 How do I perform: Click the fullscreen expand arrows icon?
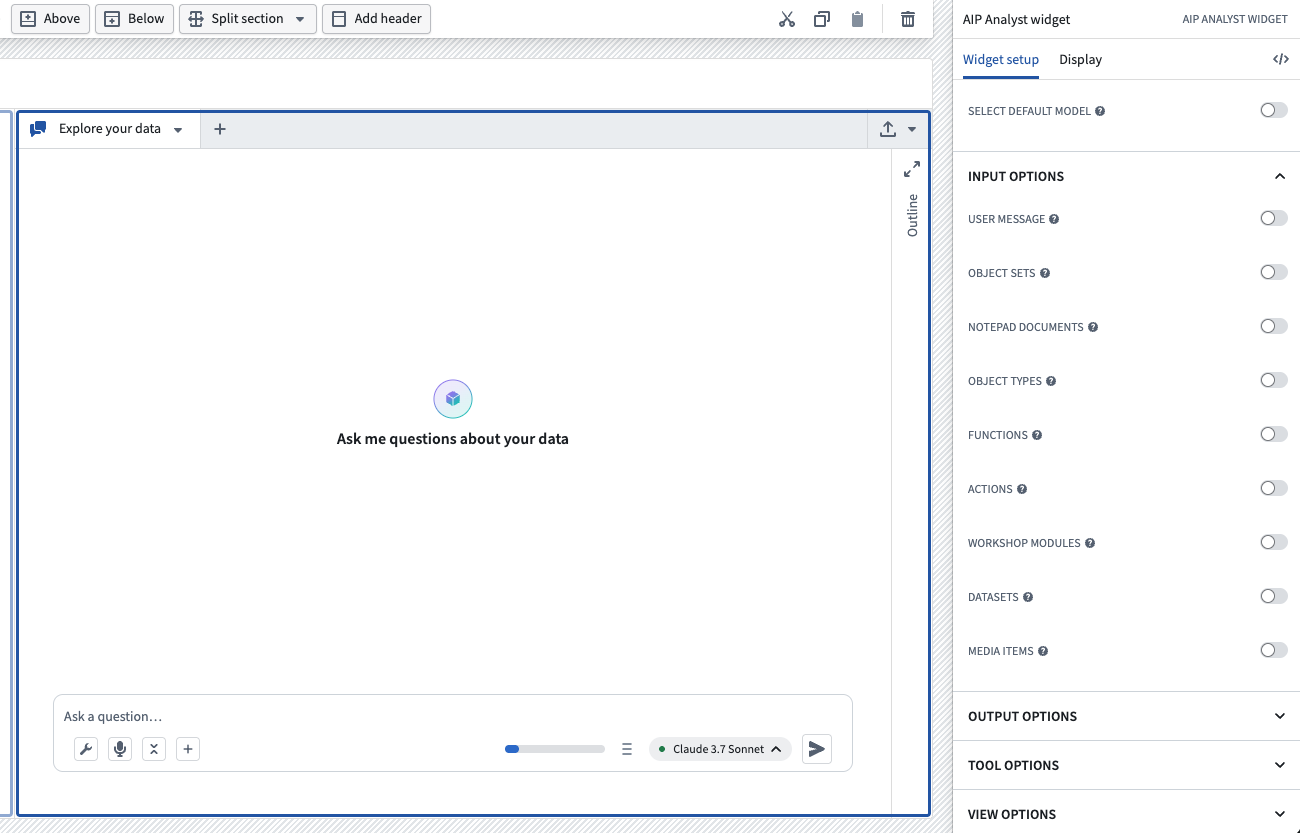click(911, 168)
